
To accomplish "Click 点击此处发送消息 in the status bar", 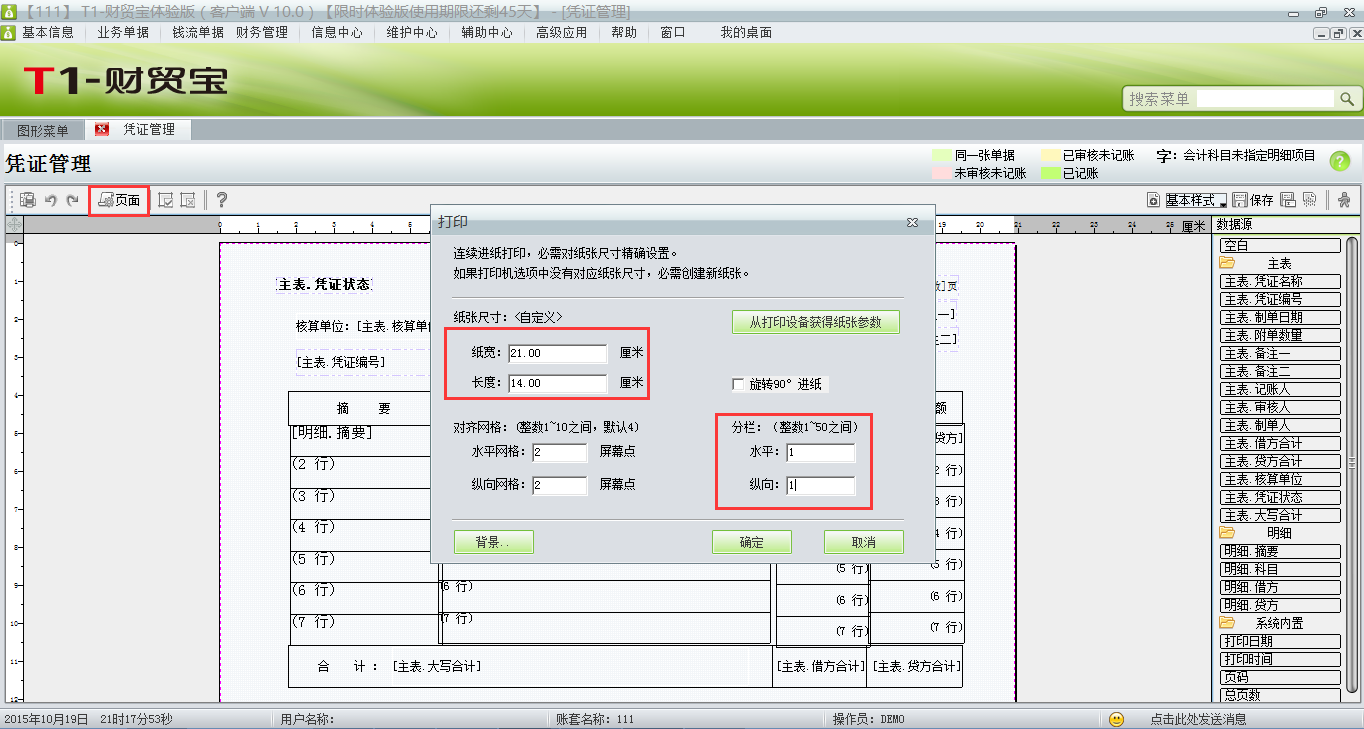I will tap(1198, 719).
